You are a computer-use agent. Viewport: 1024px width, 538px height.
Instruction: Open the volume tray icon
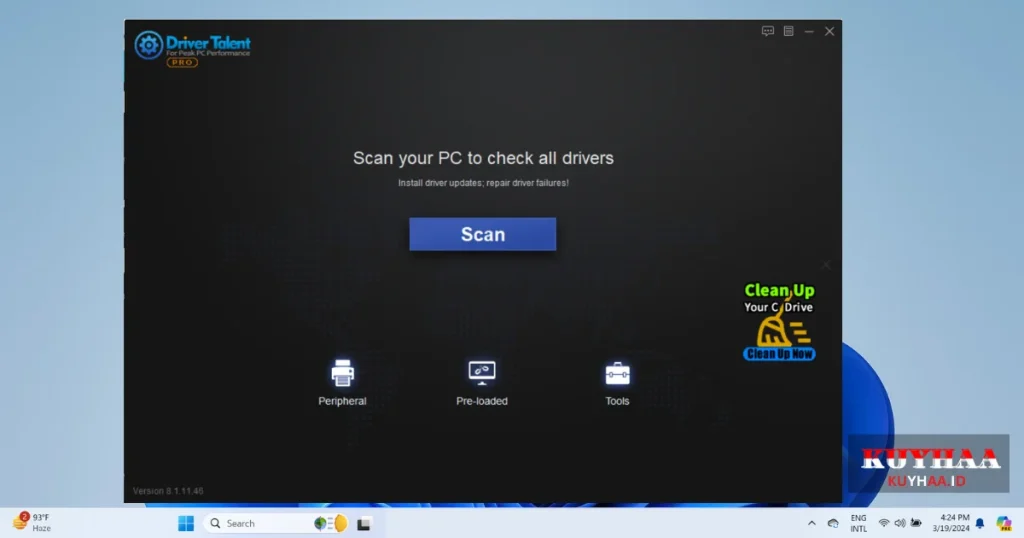(900, 523)
